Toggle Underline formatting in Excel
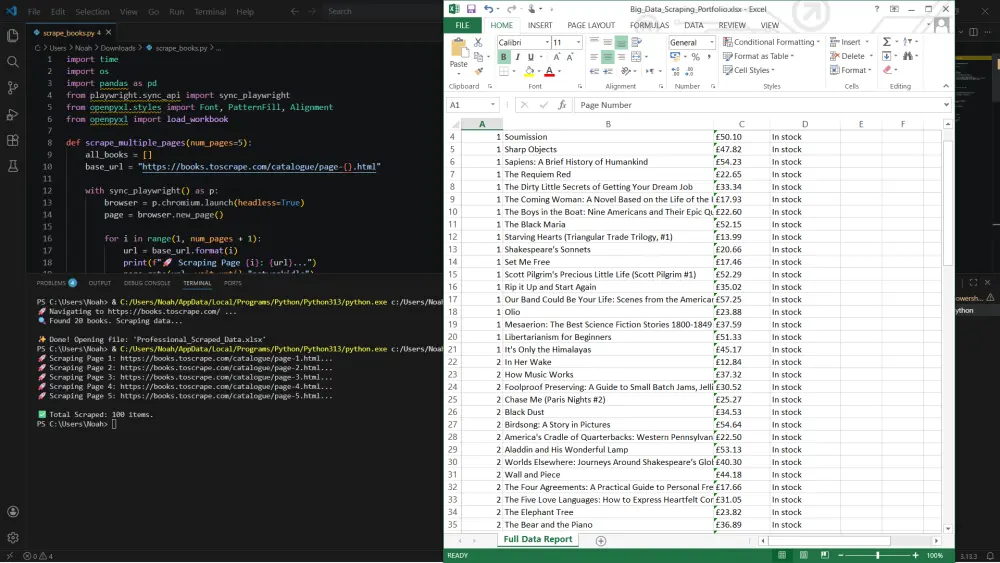 pos(531,57)
